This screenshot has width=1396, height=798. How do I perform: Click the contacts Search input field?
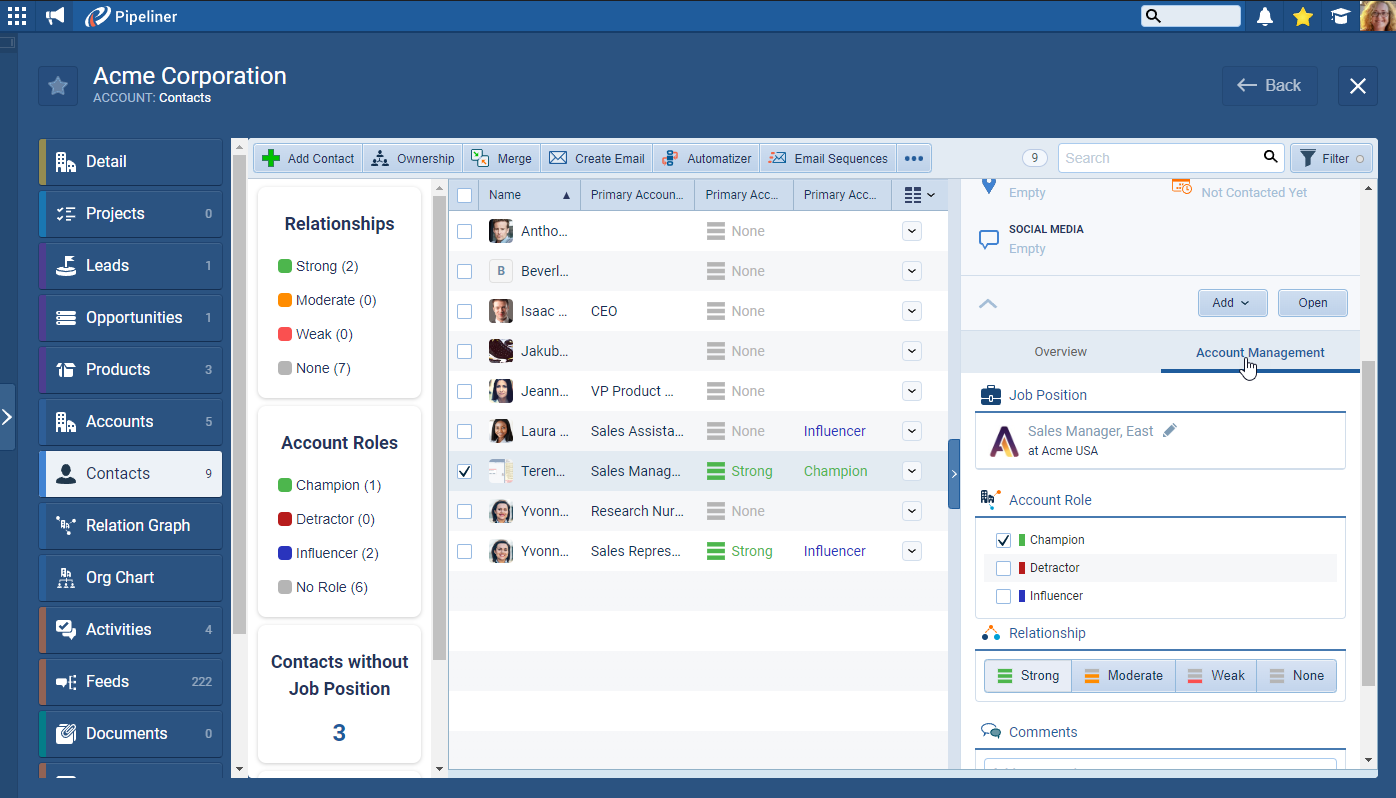pos(1158,158)
